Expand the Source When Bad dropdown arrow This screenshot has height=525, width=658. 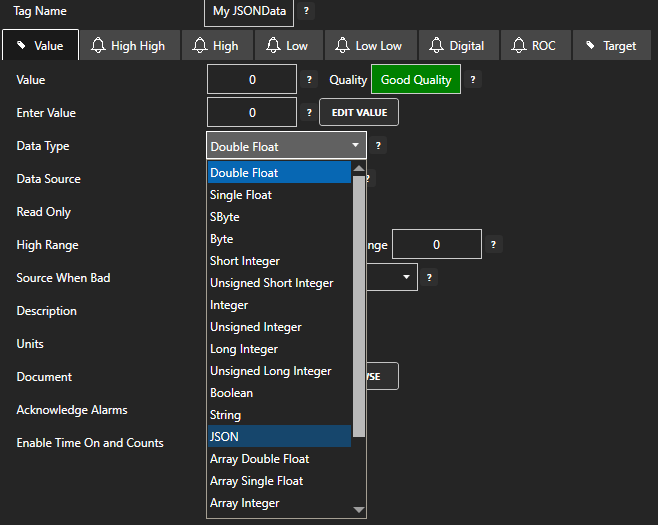coord(407,277)
